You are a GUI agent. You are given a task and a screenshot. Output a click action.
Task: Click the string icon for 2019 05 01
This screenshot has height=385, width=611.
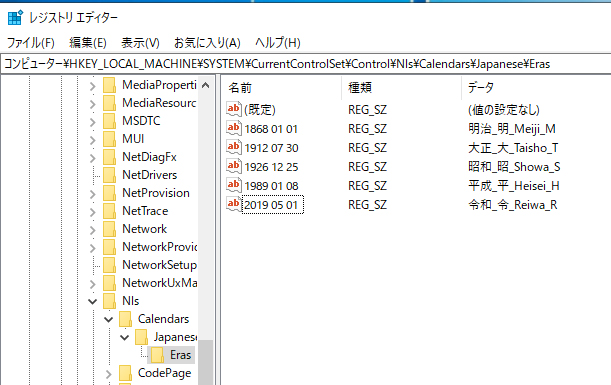point(234,204)
